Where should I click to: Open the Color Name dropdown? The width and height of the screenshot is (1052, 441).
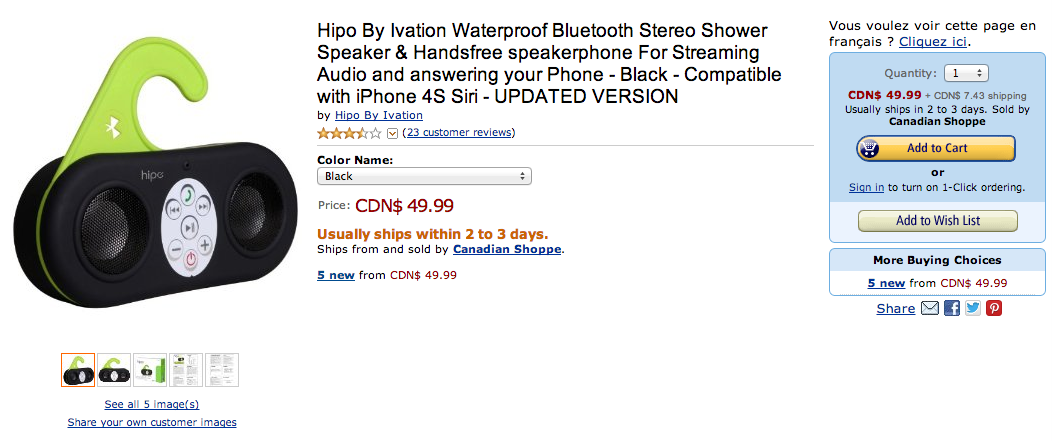tap(424, 176)
